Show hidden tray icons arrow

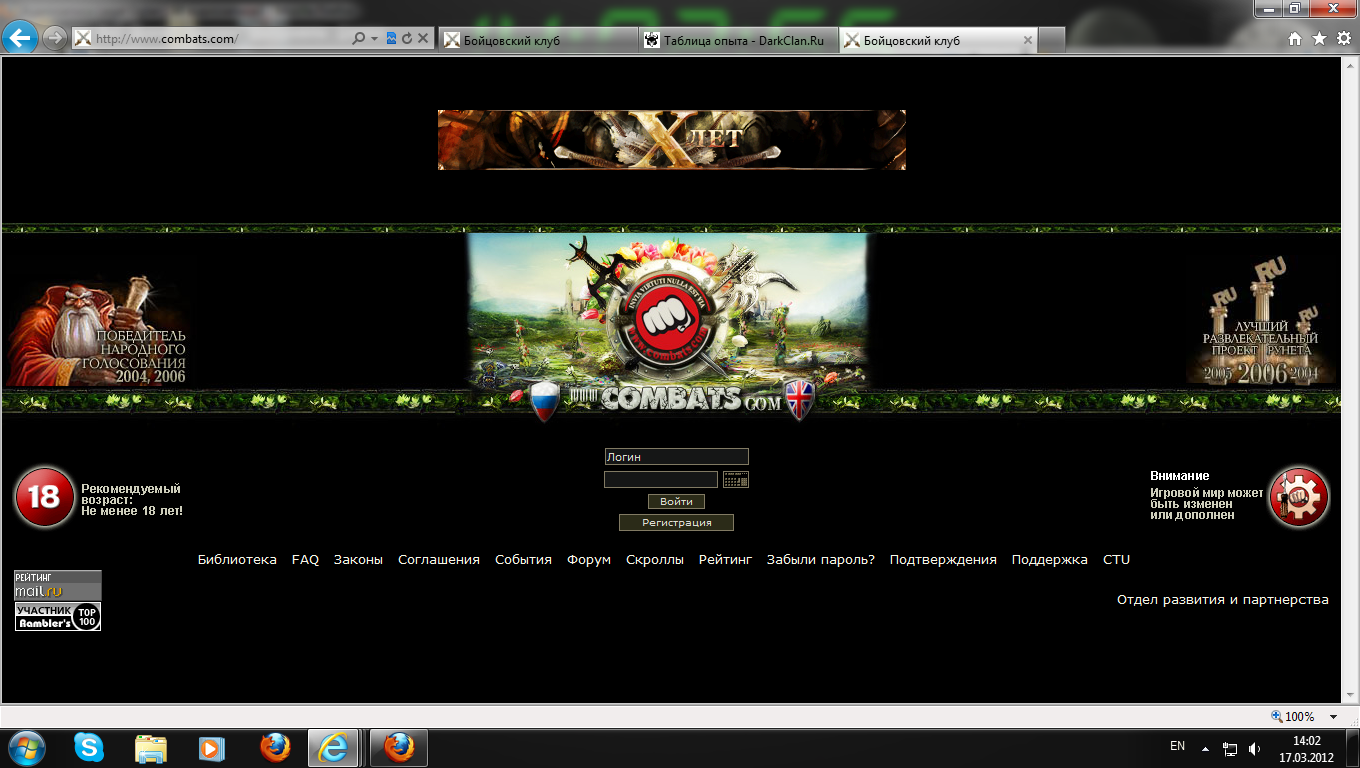[x=1205, y=748]
